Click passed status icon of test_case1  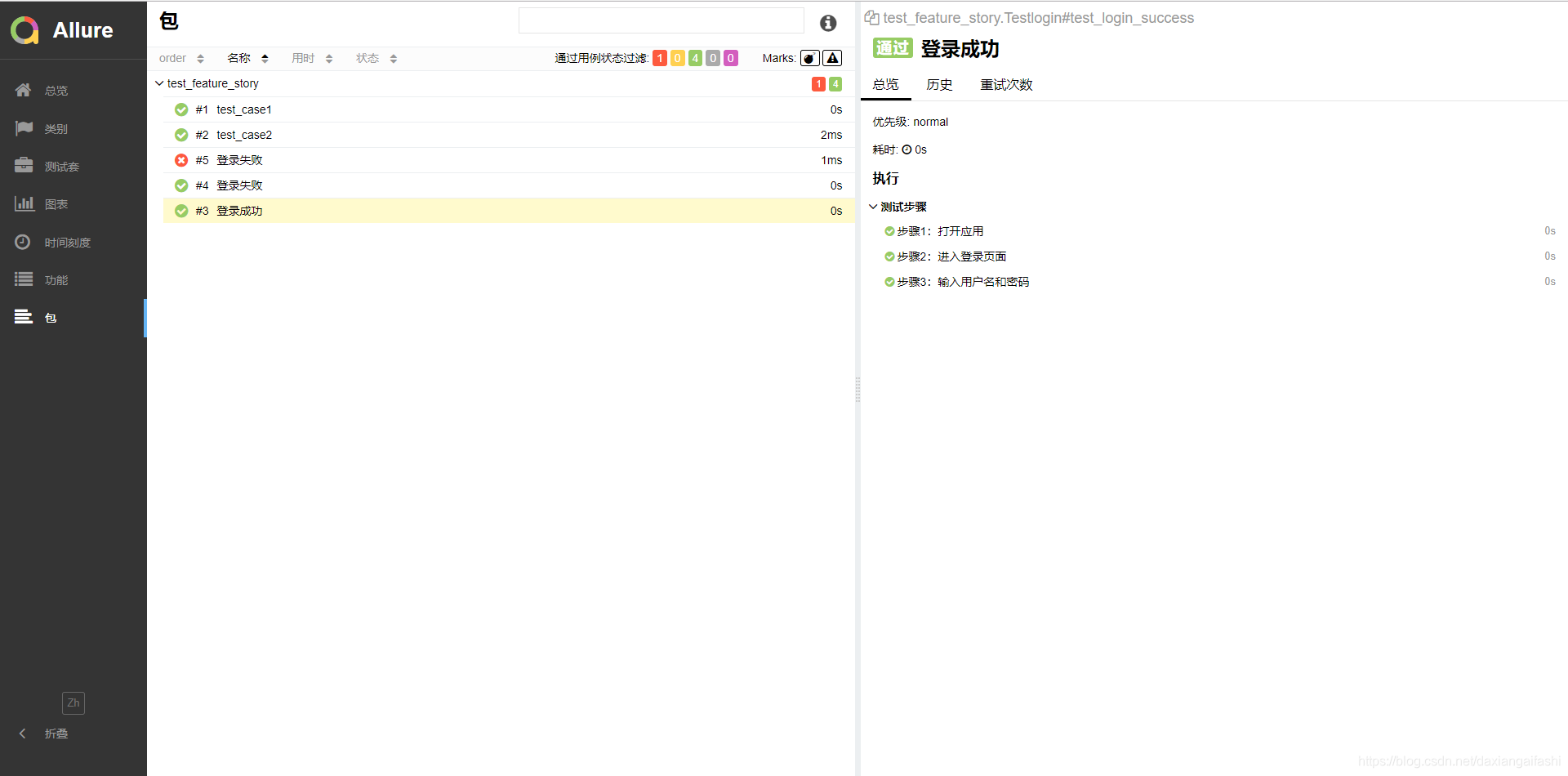181,109
